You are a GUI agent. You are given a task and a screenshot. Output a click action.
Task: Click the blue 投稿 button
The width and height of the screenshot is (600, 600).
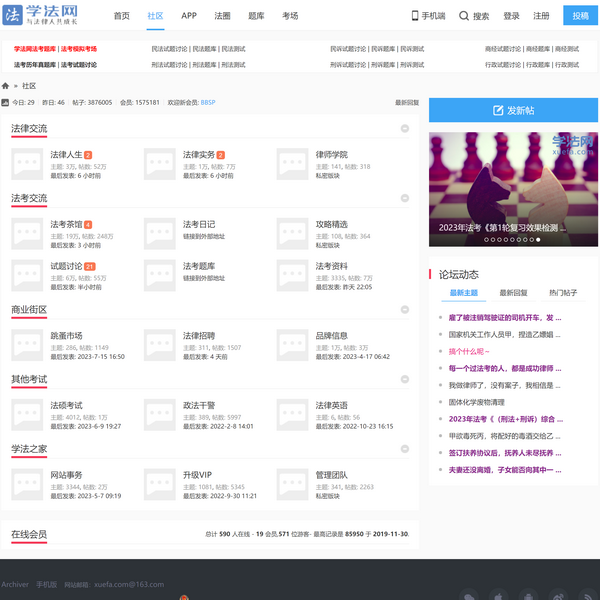[x=580, y=16]
